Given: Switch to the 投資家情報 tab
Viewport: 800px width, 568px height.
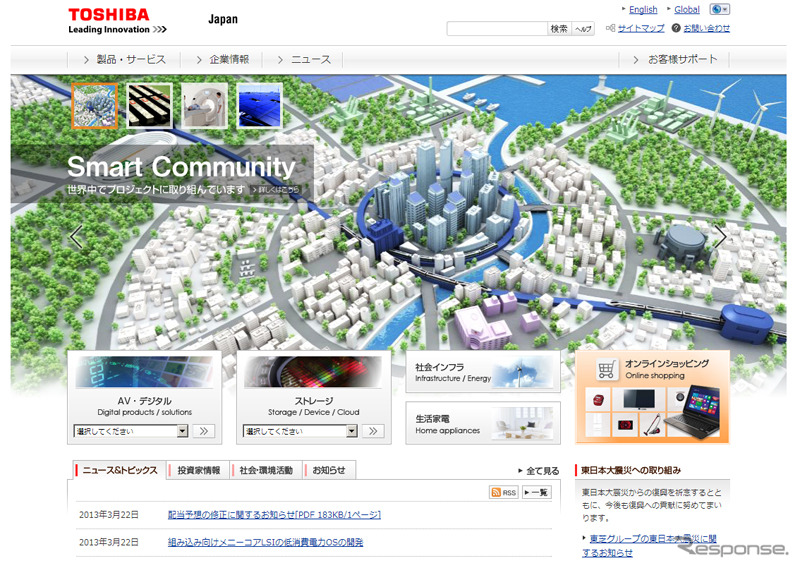Looking at the screenshot, I should click(x=198, y=471).
